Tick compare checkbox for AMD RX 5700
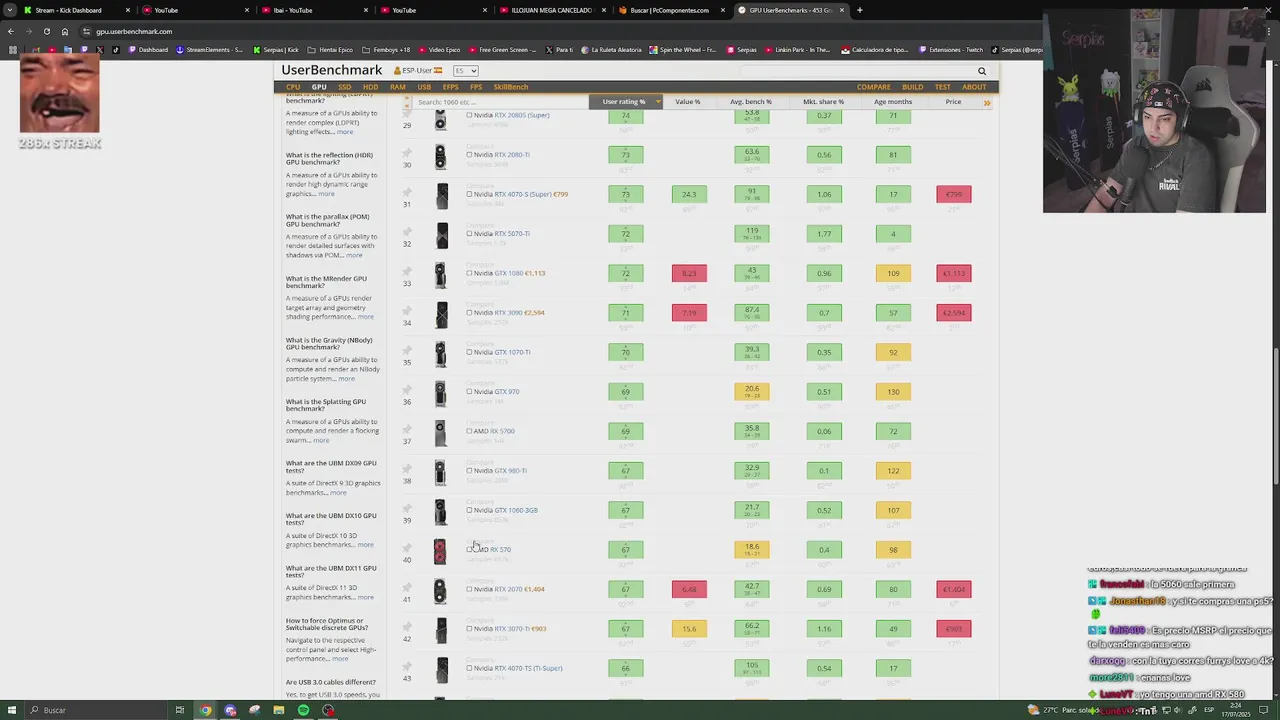Viewport: 1280px width, 720px height. point(469,431)
